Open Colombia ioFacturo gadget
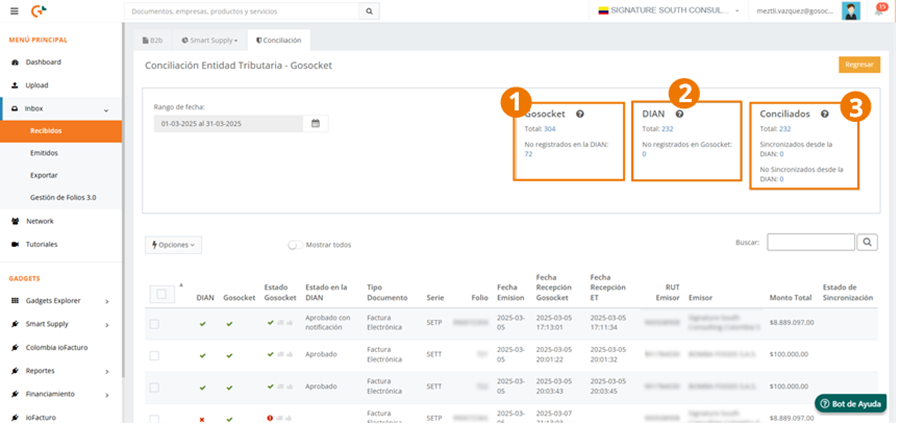Screen dimensions: 900x425 (57, 347)
